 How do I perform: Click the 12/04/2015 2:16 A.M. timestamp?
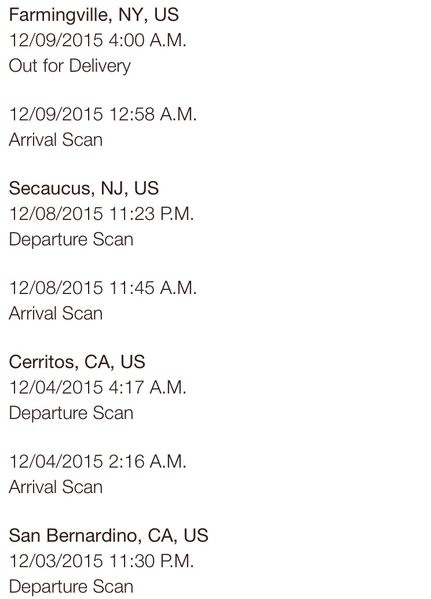(x=97, y=461)
